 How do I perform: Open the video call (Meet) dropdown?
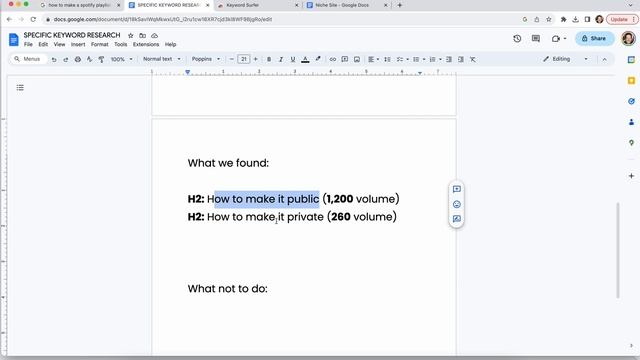tap(559, 39)
